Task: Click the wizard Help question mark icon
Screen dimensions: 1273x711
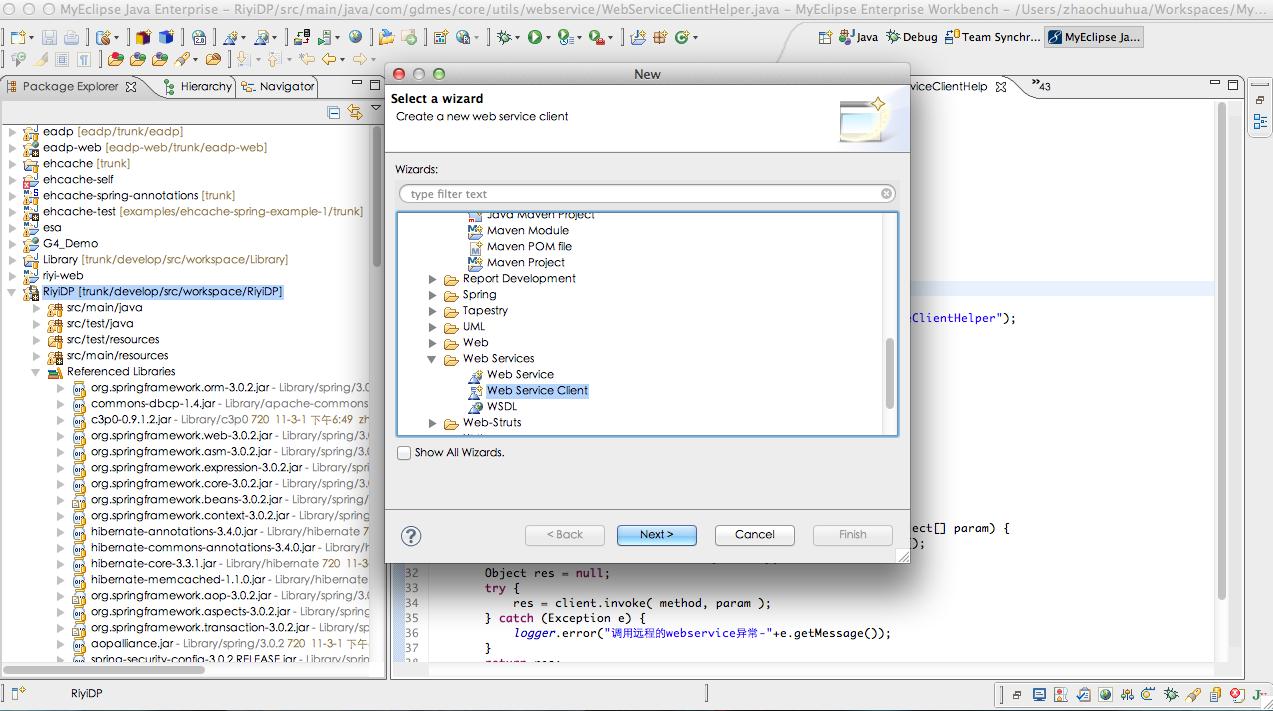Action: click(x=411, y=536)
